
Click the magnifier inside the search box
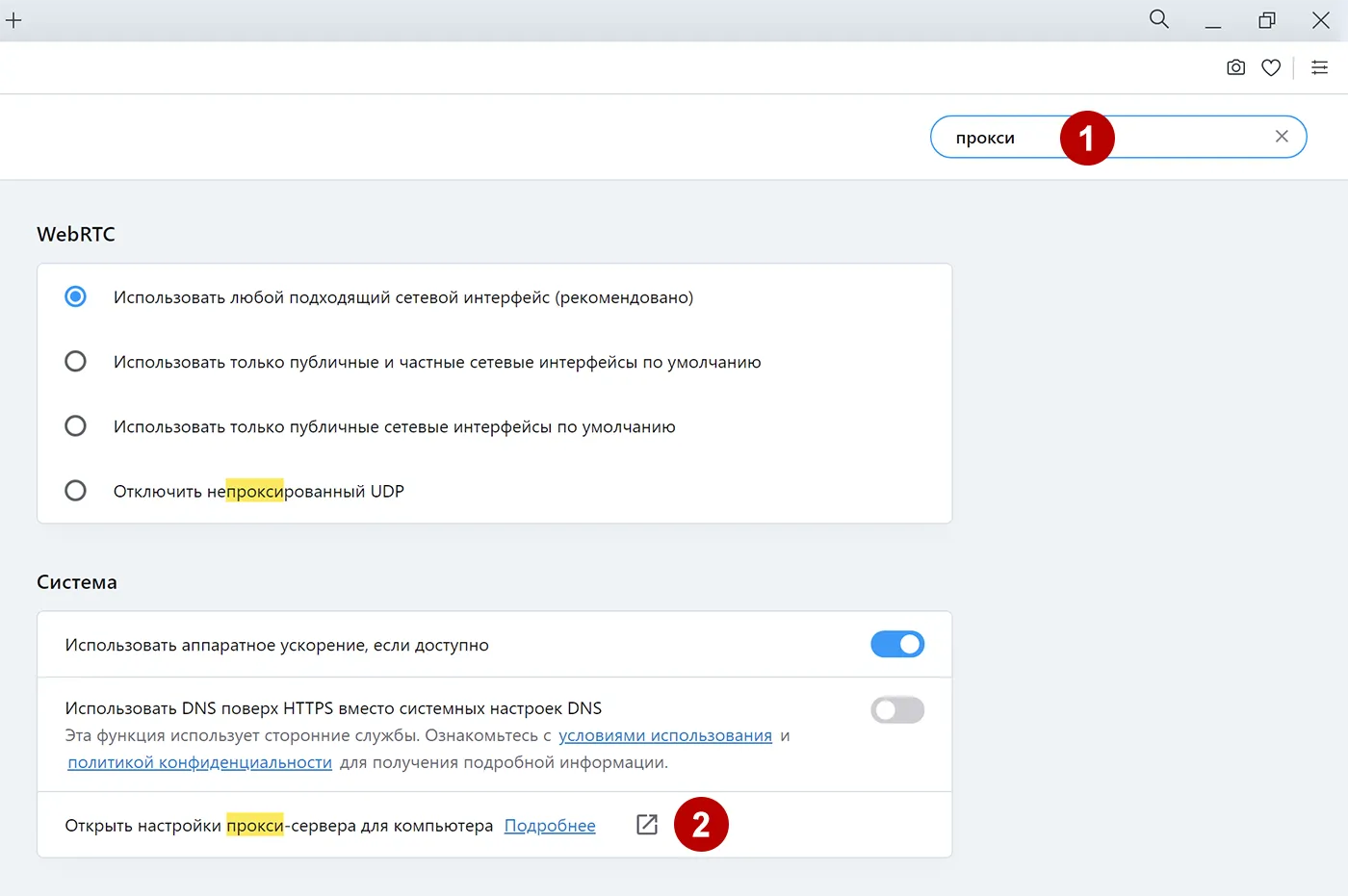point(1159,19)
